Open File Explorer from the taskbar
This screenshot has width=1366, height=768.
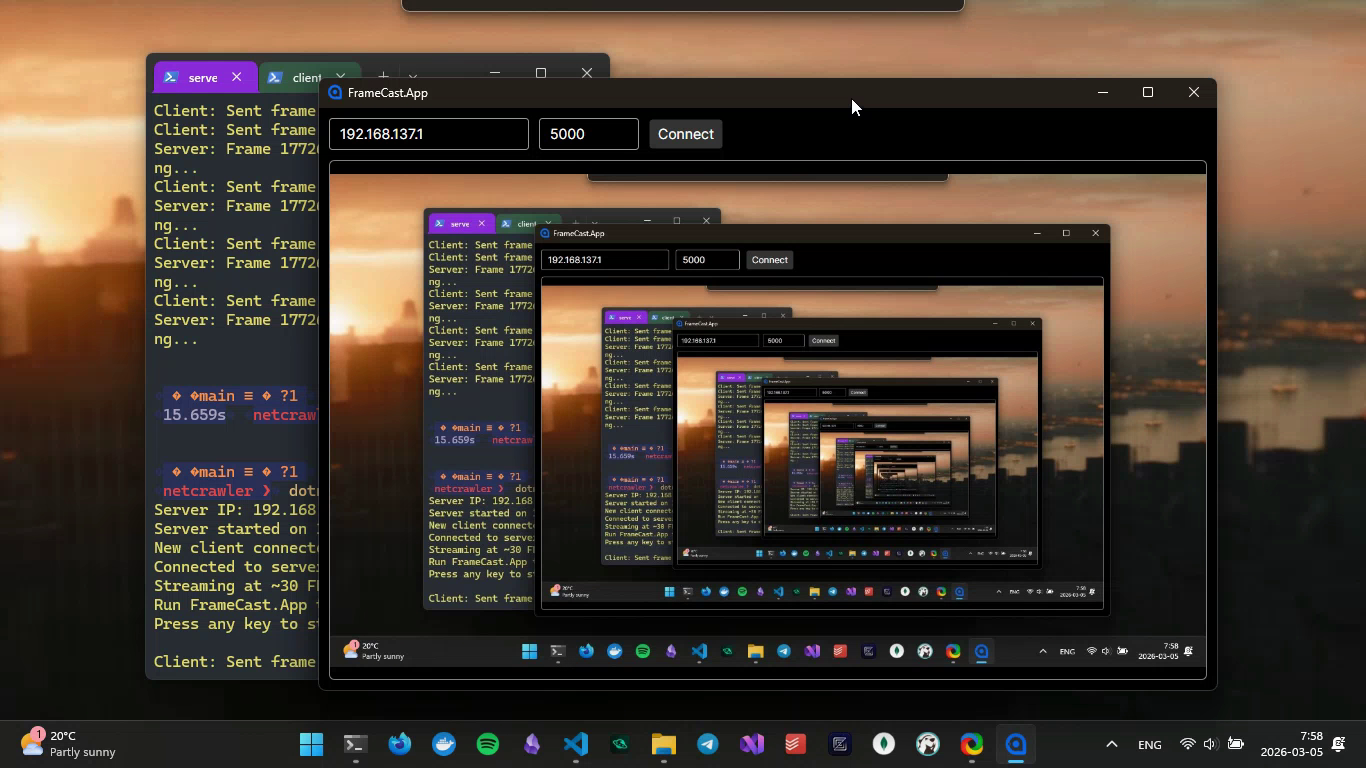pyautogui.click(x=664, y=744)
